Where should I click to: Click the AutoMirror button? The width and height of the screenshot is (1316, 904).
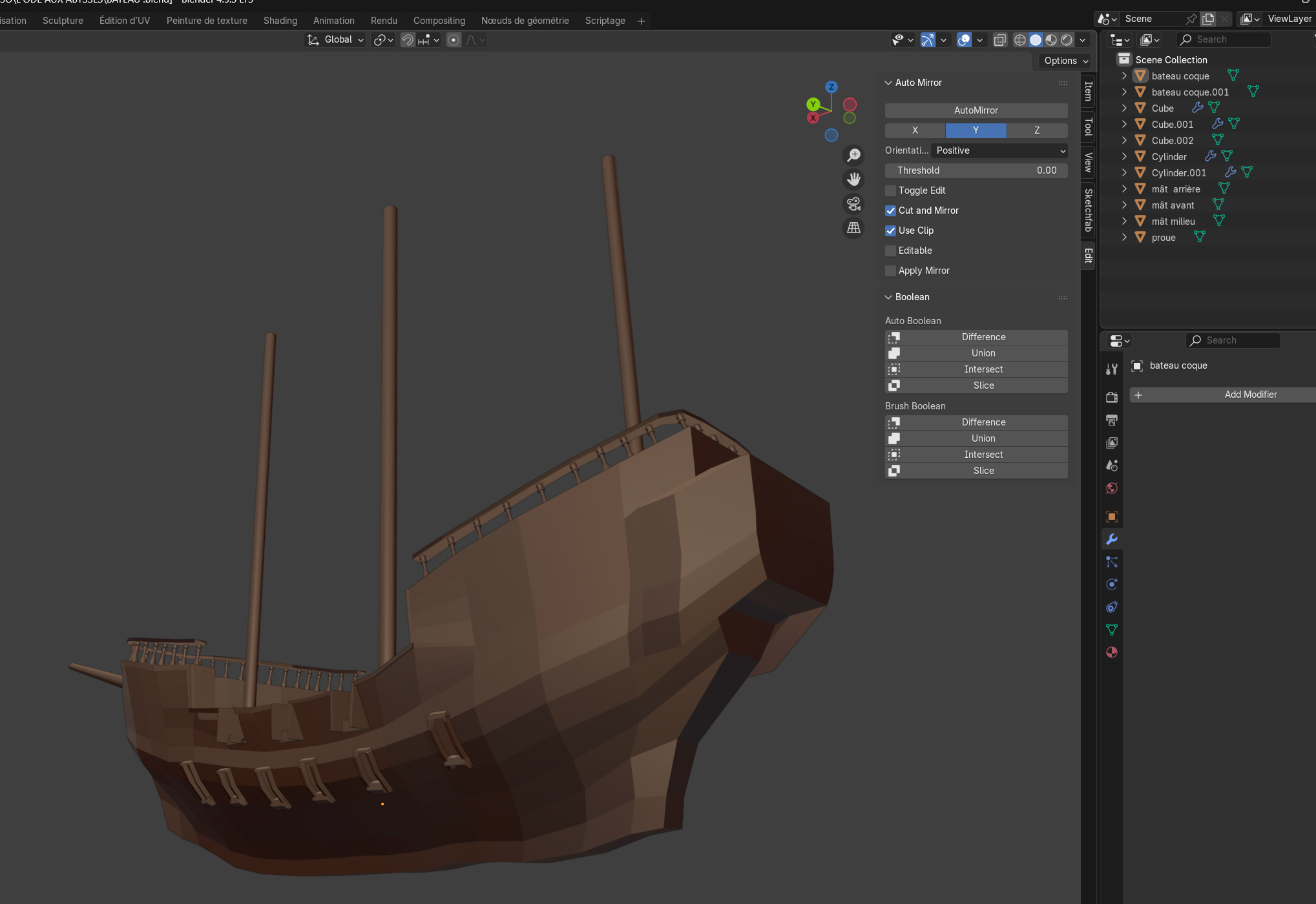tap(976, 110)
